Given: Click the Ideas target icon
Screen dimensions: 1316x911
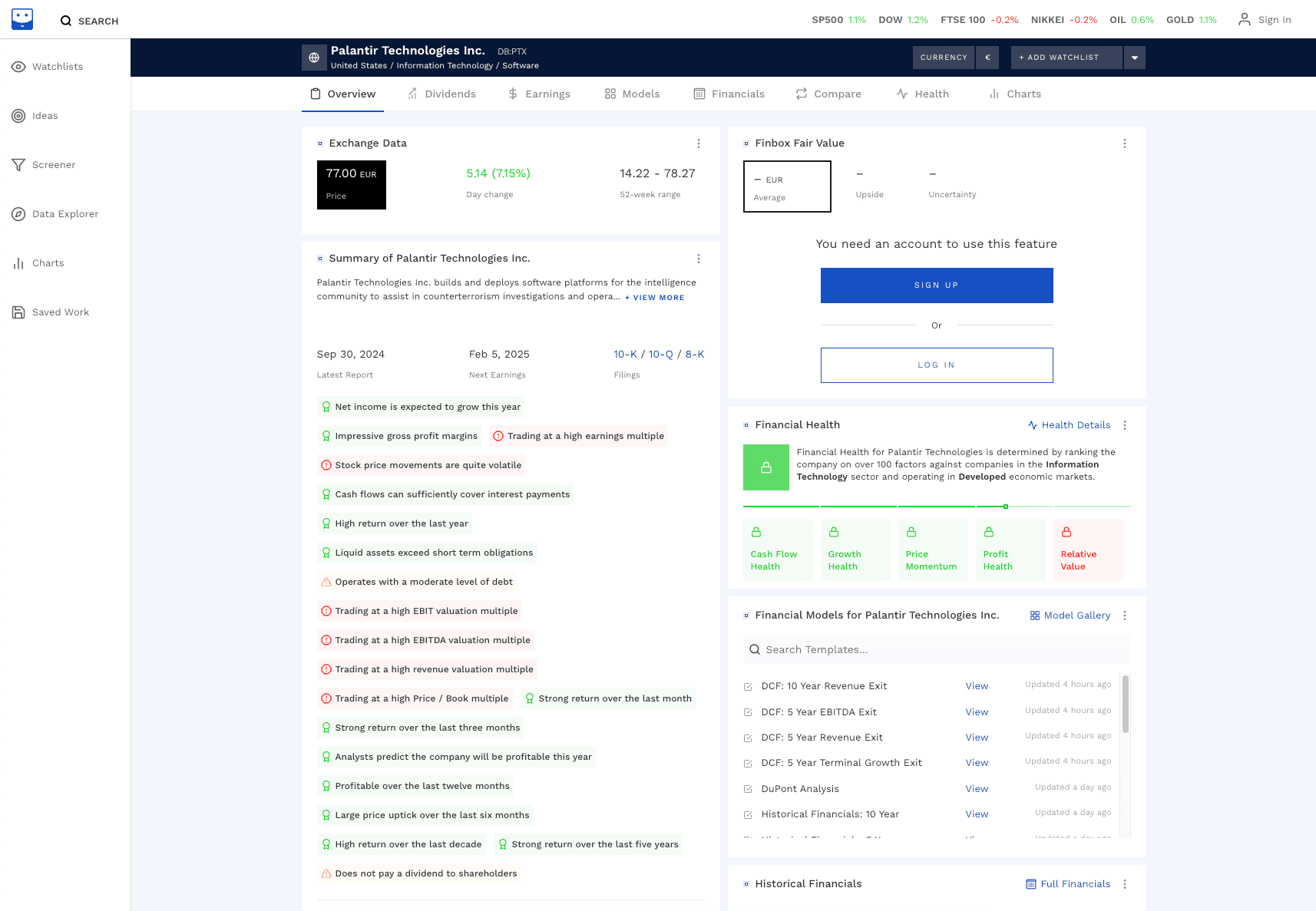Looking at the screenshot, I should pos(18,116).
